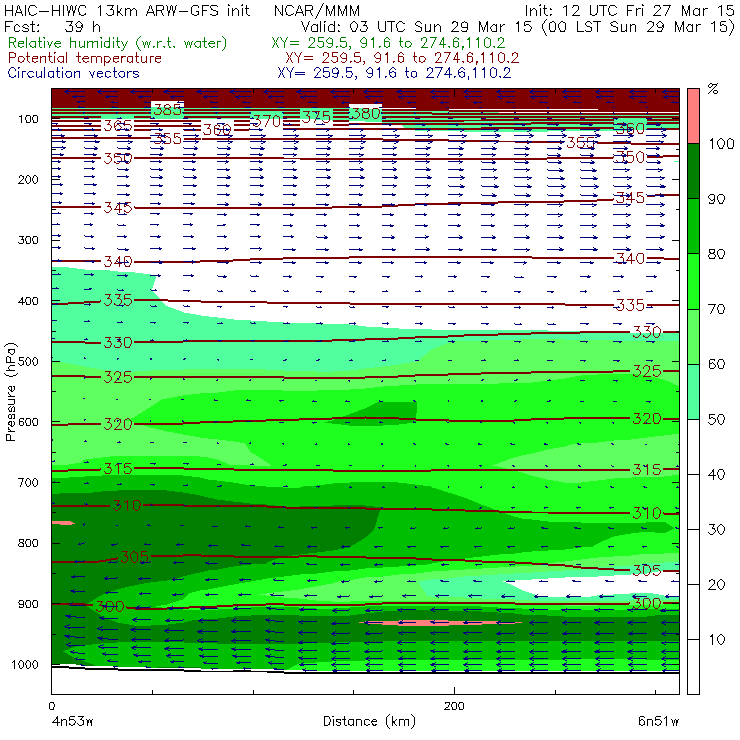Click the 60–70% light green colorbar segment
The width and height of the screenshot is (740, 740).
pos(693,336)
